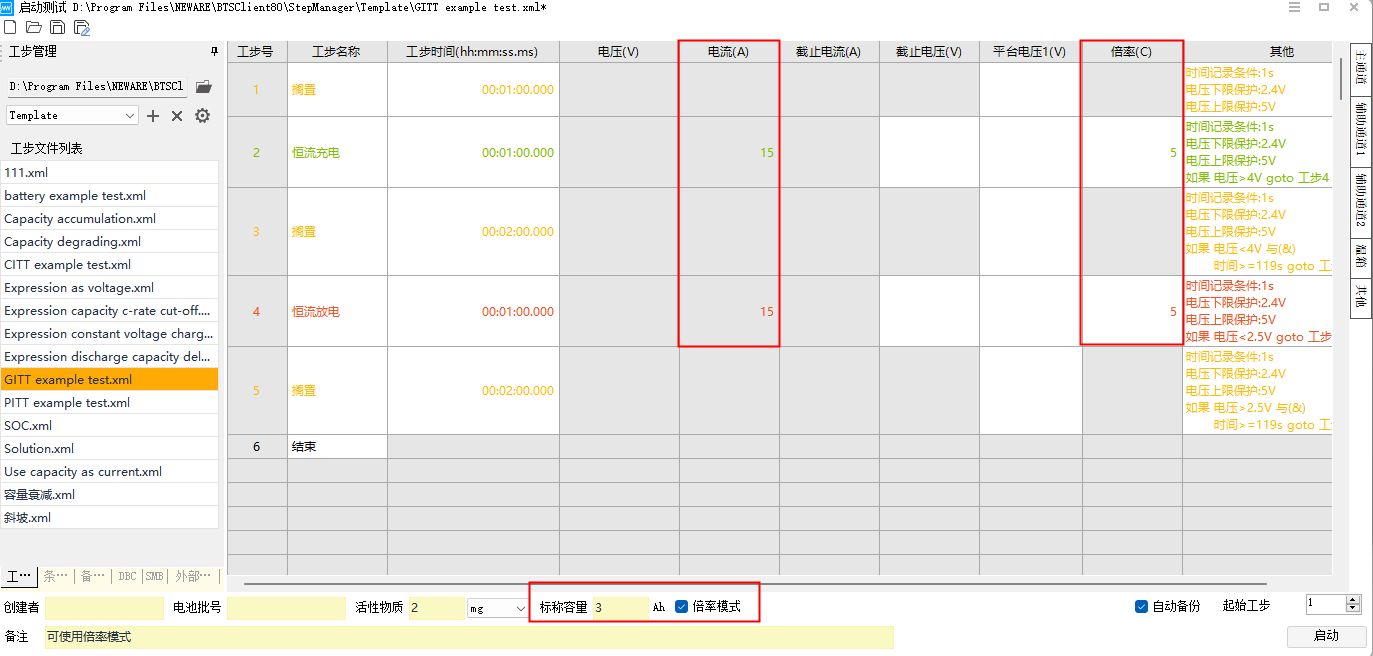The width and height of the screenshot is (1373, 656).
Task: Select battery example test.xml
Action: click(x=109, y=195)
